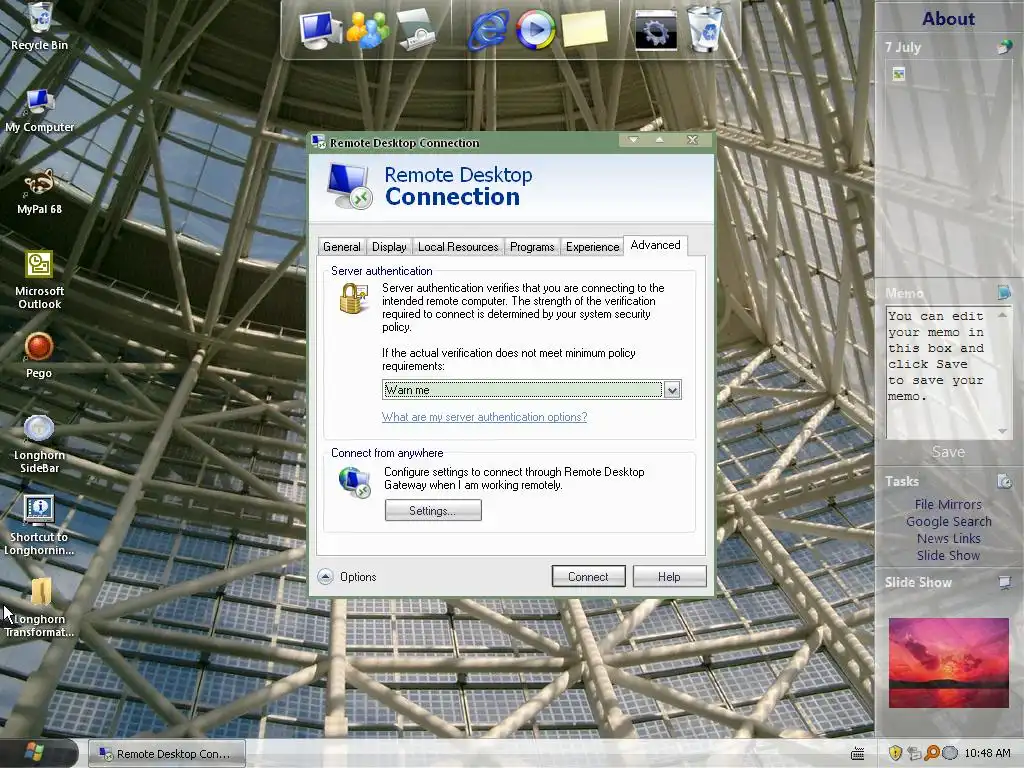This screenshot has height=768, width=1024.
Task: Click the keyboard icon on the taskbar
Action: pyautogui.click(x=857, y=754)
